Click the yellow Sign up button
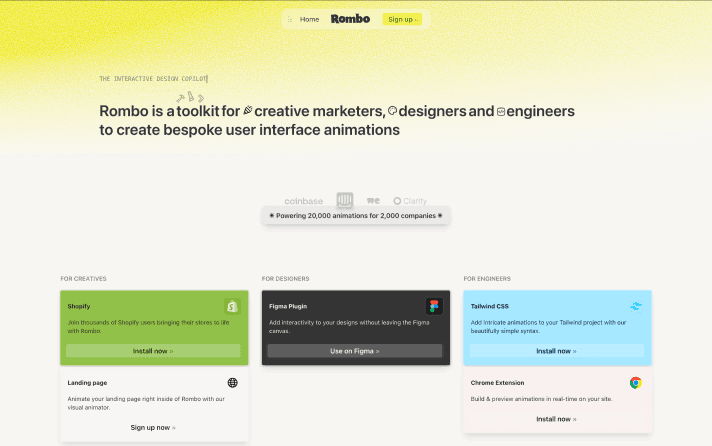The width and height of the screenshot is (712, 446). pos(402,19)
